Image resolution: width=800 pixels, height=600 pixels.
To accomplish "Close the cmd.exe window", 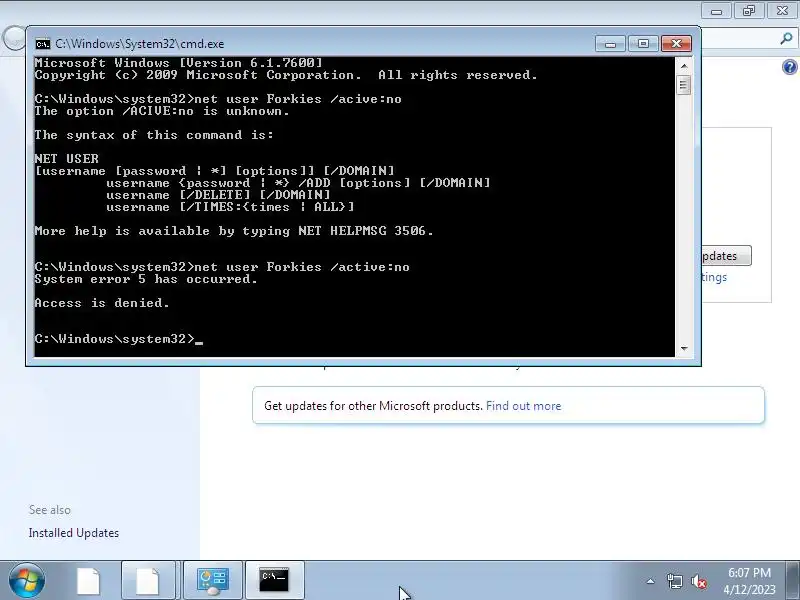I will [x=677, y=44].
